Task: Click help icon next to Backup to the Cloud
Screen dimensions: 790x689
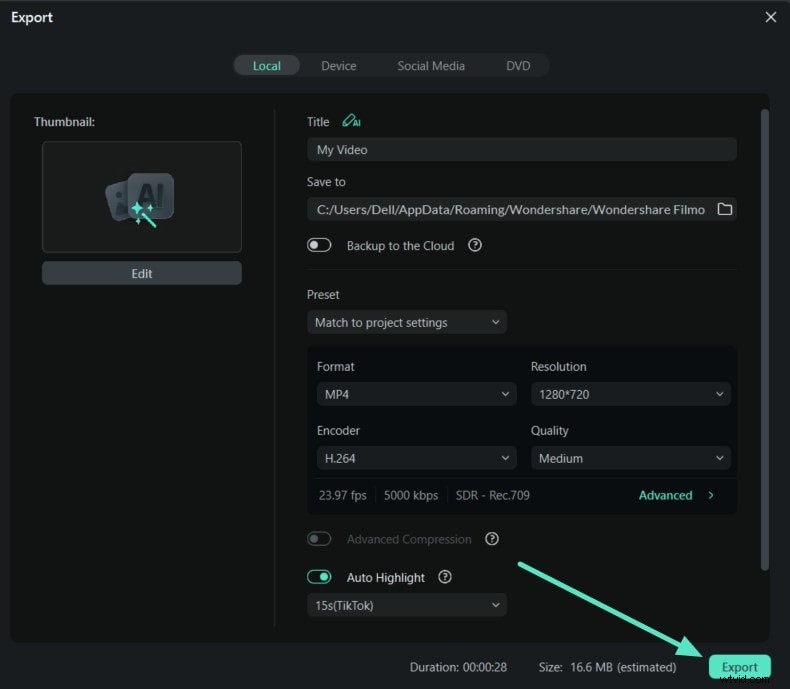Action: [475, 245]
